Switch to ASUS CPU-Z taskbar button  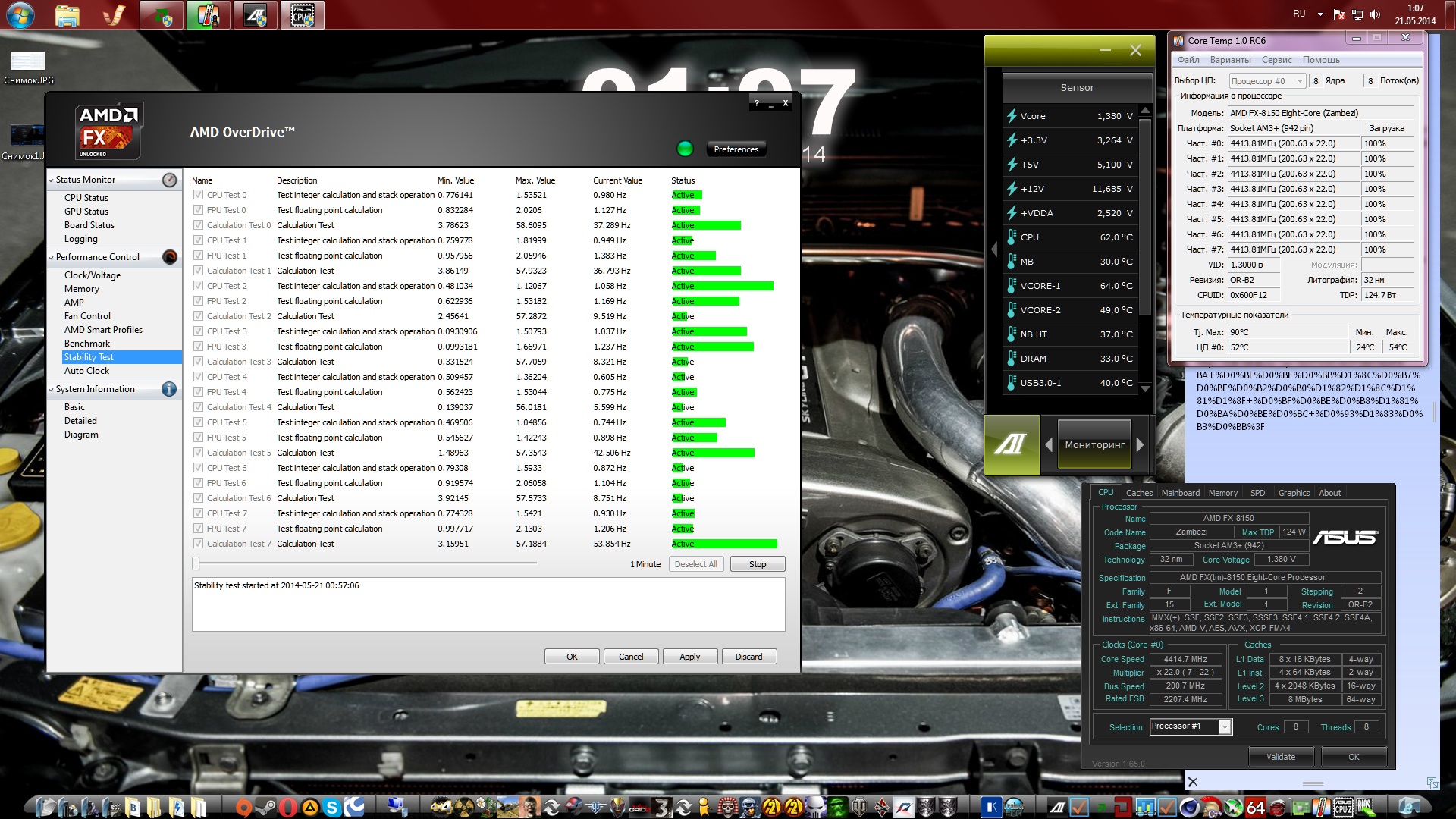pyautogui.click(x=303, y=15)
